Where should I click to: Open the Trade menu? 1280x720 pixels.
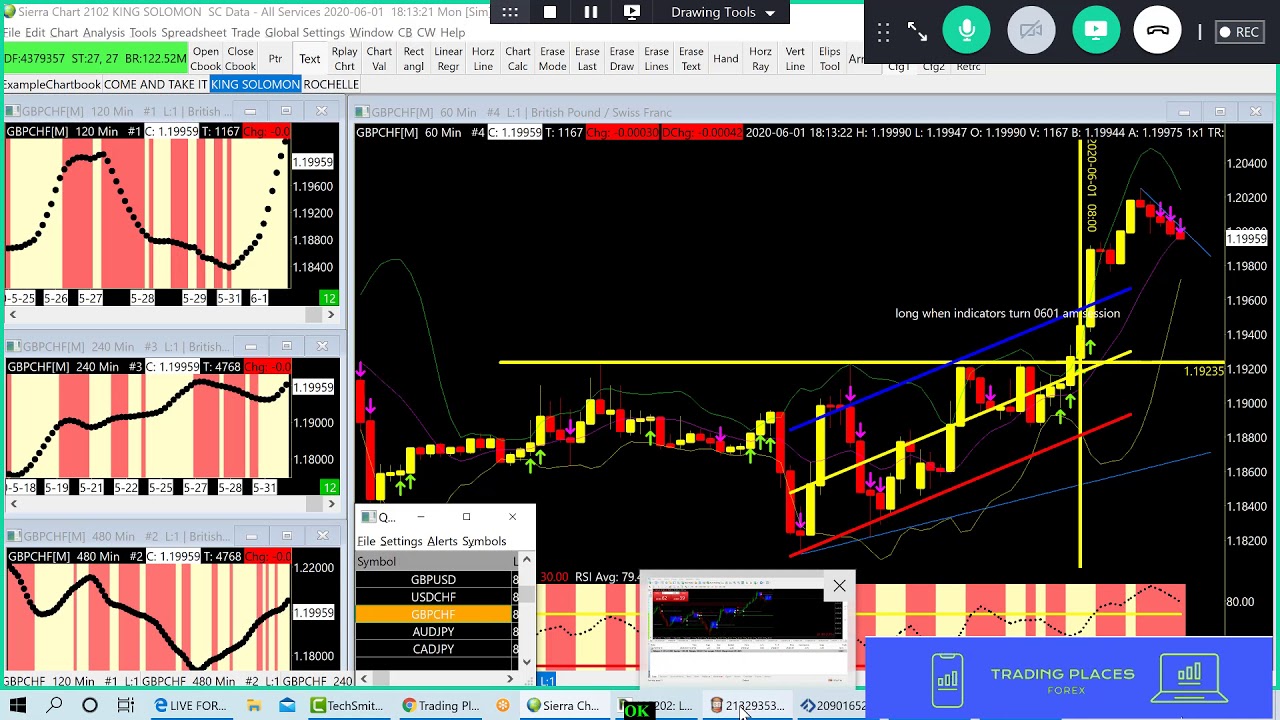point(246,33)
